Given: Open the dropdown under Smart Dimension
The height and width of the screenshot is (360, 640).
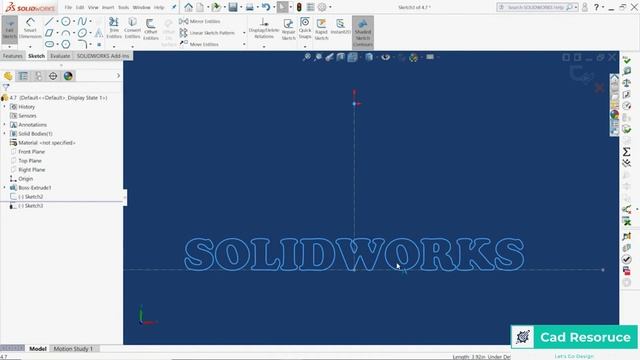Looking at the screenshot, I should (31, 46).
